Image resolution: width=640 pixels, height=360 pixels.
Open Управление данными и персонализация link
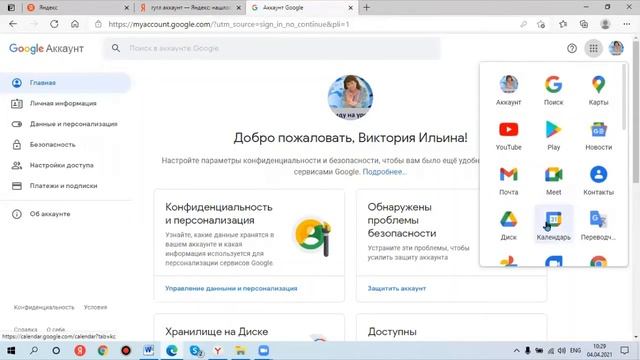click(x=231, y=288)
